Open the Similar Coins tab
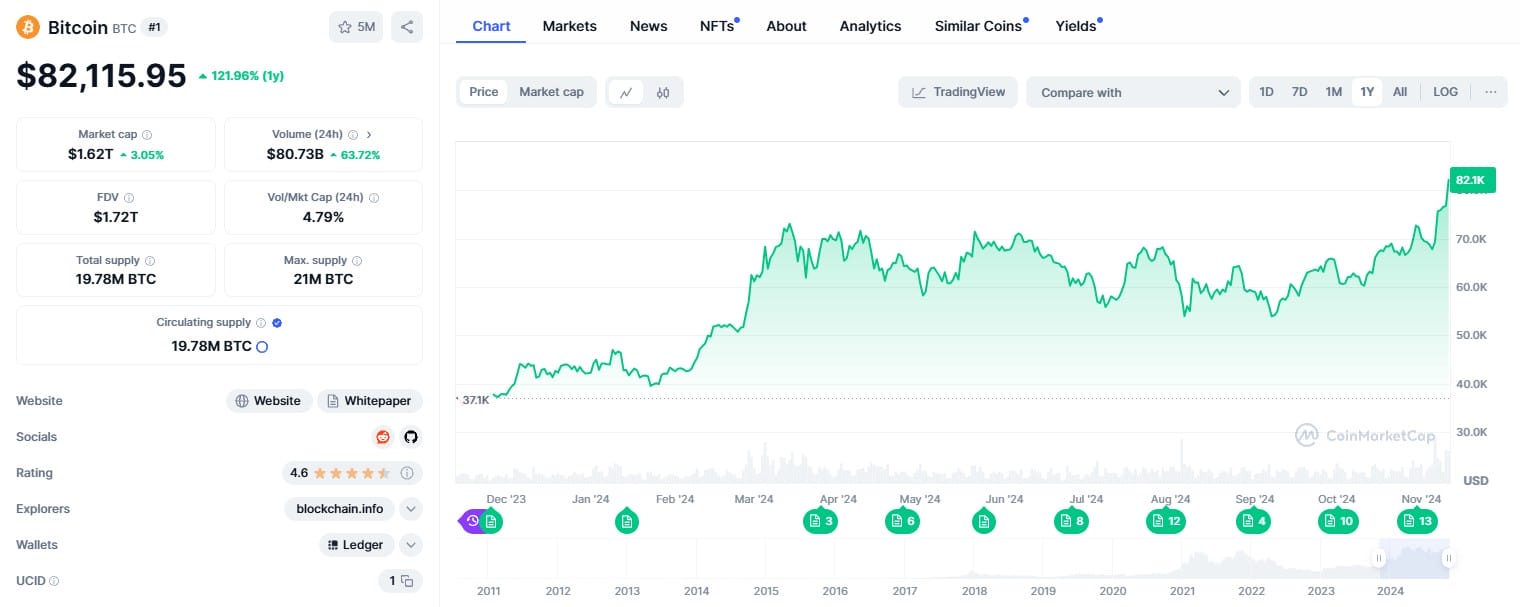This screenshot has height=607, width=1520. (979, 26)
